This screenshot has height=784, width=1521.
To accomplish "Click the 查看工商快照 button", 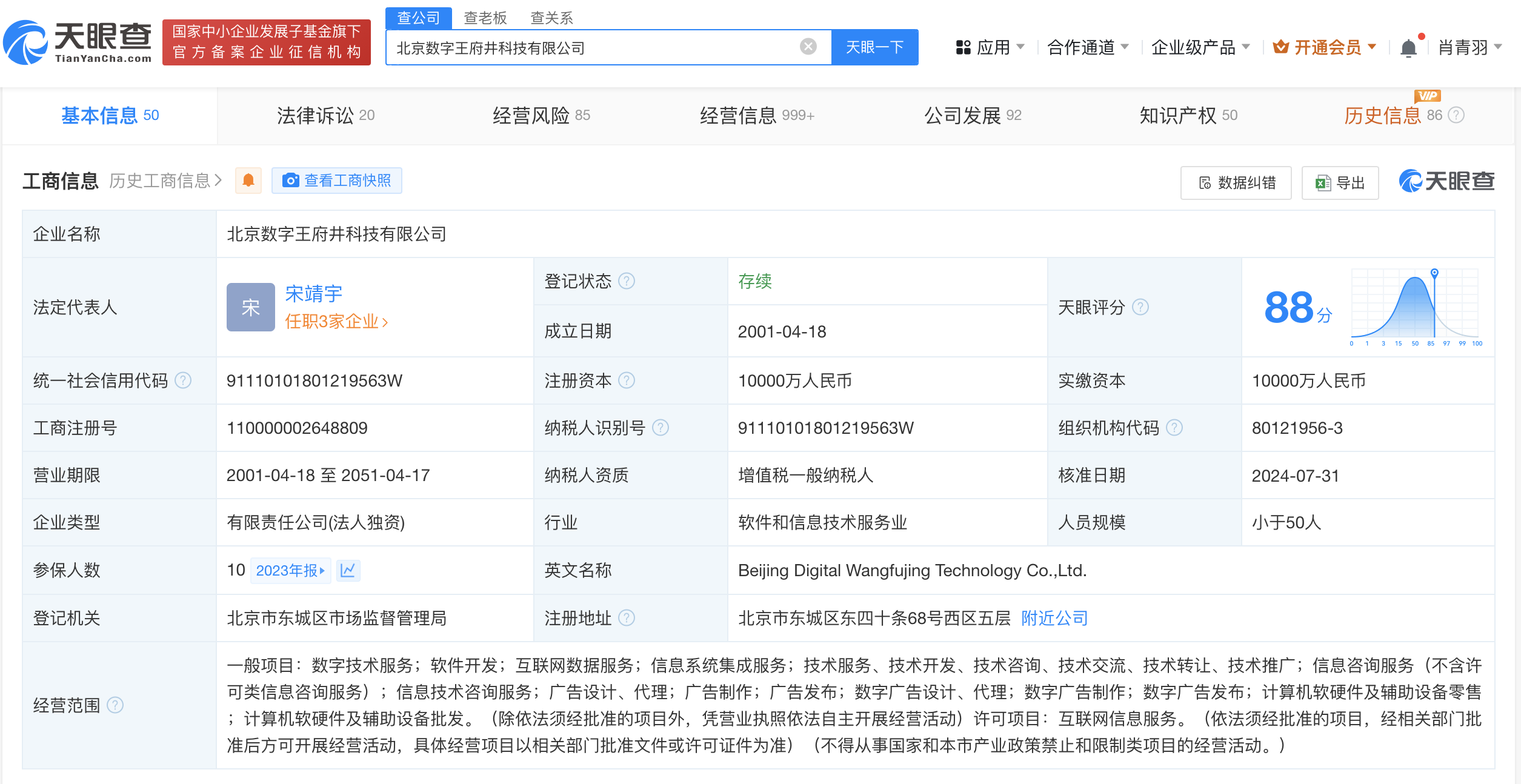I will click(337, 181).
